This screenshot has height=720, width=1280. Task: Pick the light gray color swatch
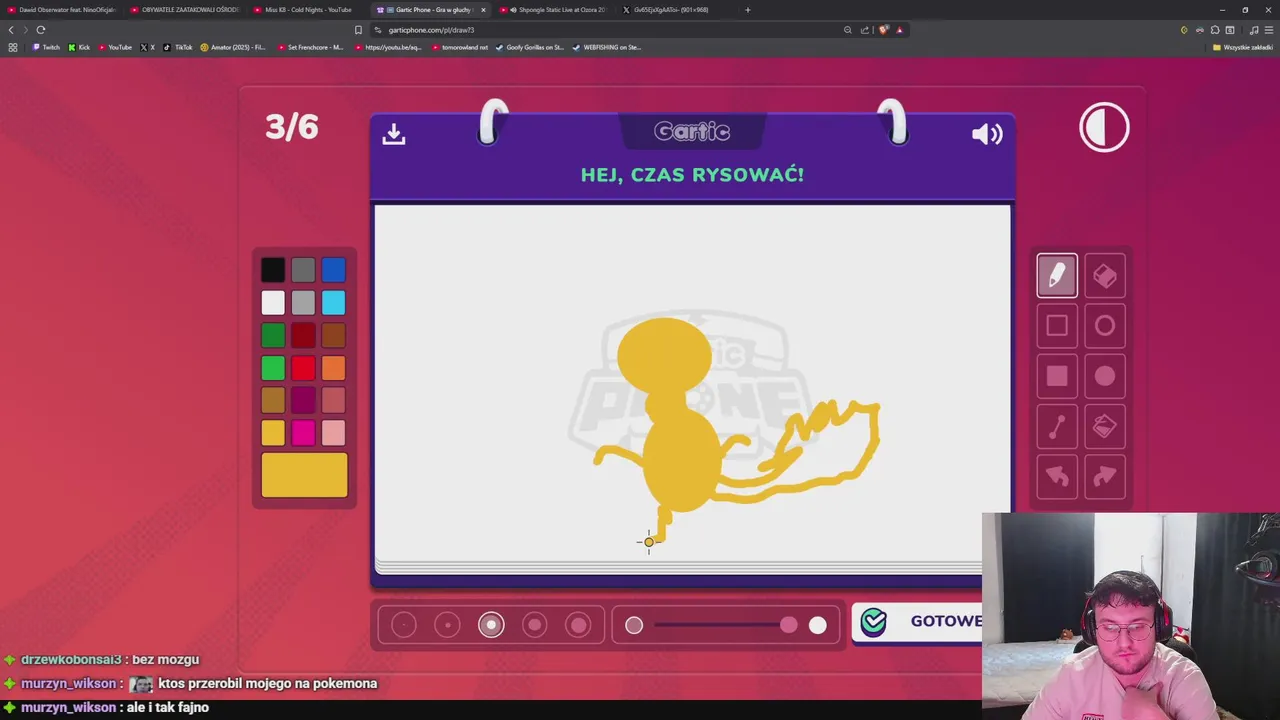tap(303, 302)
